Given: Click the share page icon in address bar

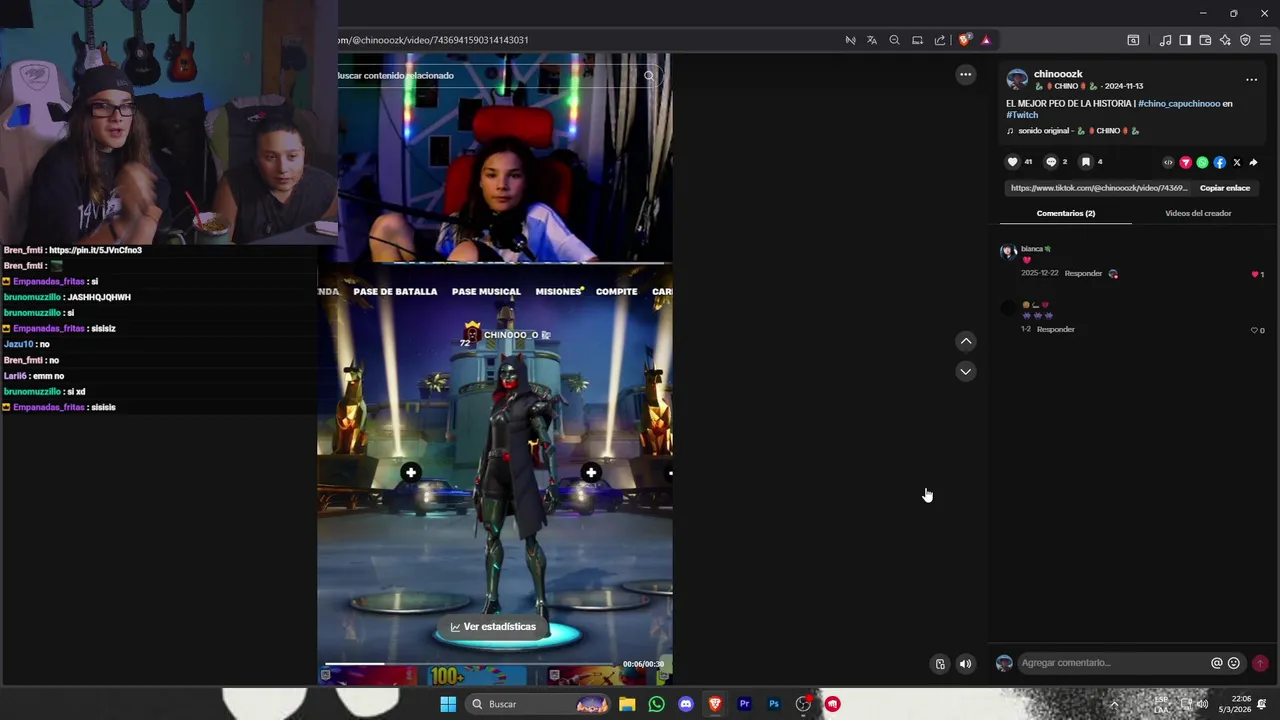Looking at the screenshot, I should click(x=940, y=40).
